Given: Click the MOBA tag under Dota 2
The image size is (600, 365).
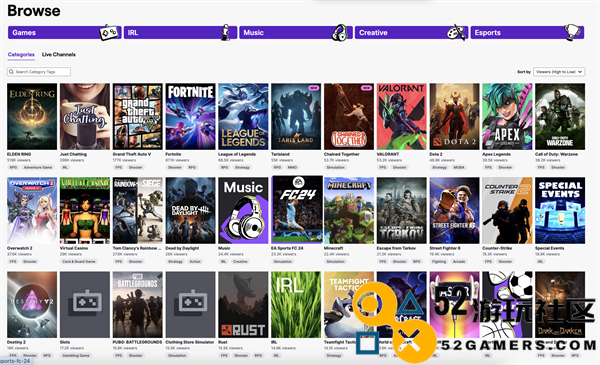Looking at the screenshot, I should pos(459,167).
